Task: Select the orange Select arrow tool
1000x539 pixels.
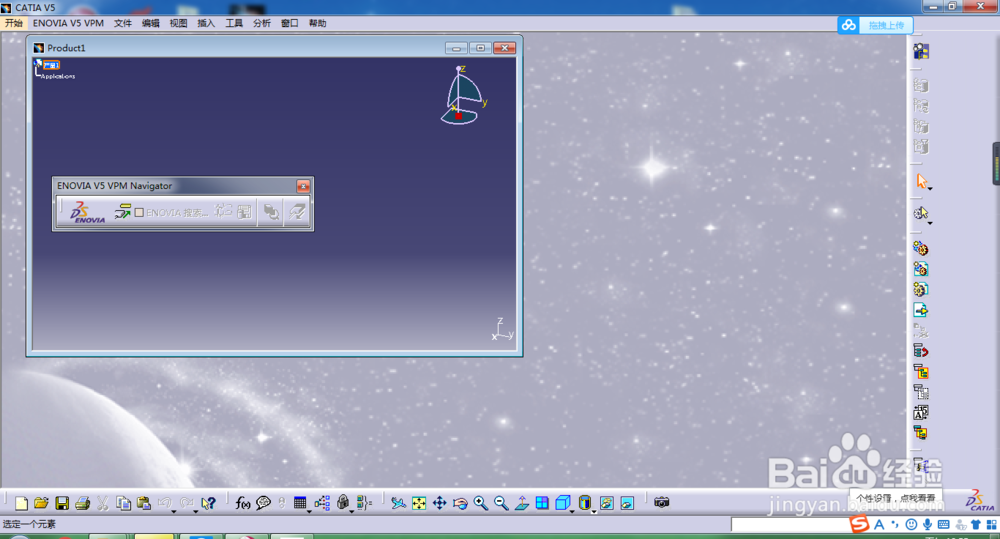Action: pos(921,181)
